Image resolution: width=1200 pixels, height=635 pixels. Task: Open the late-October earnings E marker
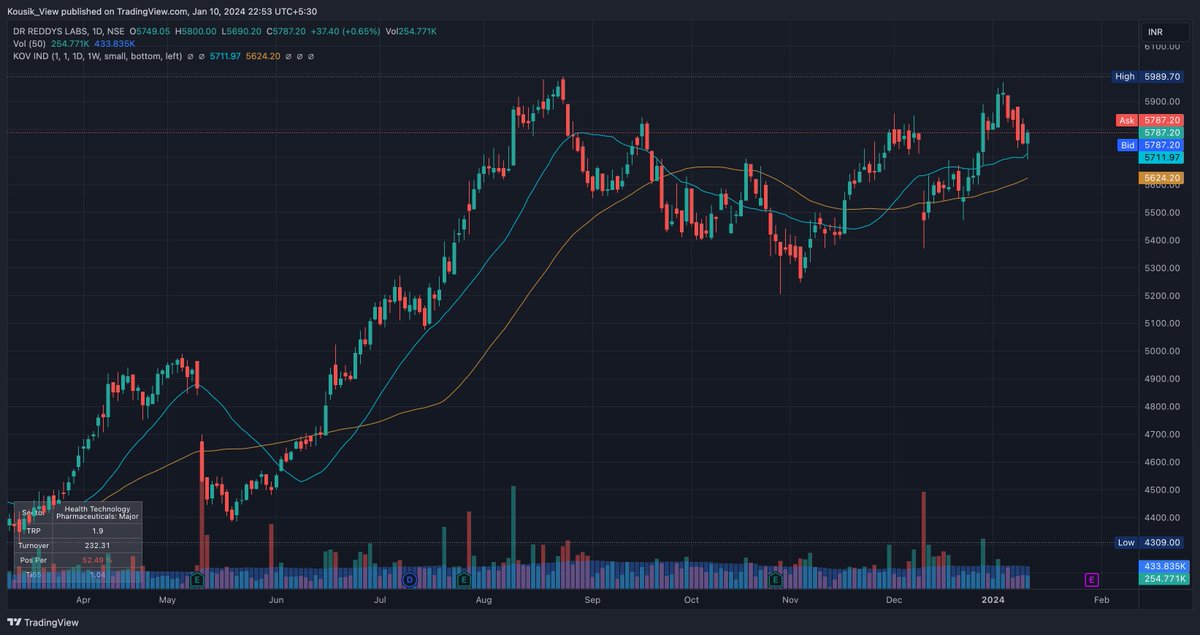coord(774,579)
